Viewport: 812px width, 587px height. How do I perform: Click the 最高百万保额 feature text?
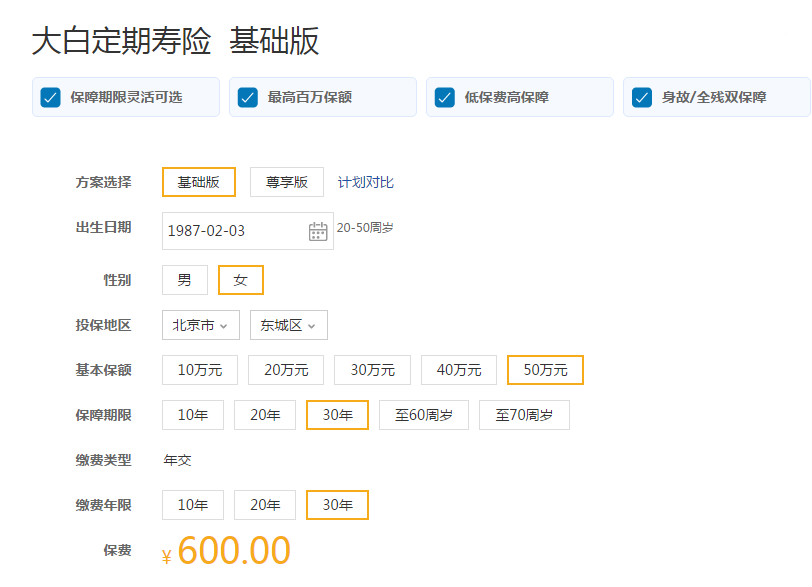click(x=310, y=97)
